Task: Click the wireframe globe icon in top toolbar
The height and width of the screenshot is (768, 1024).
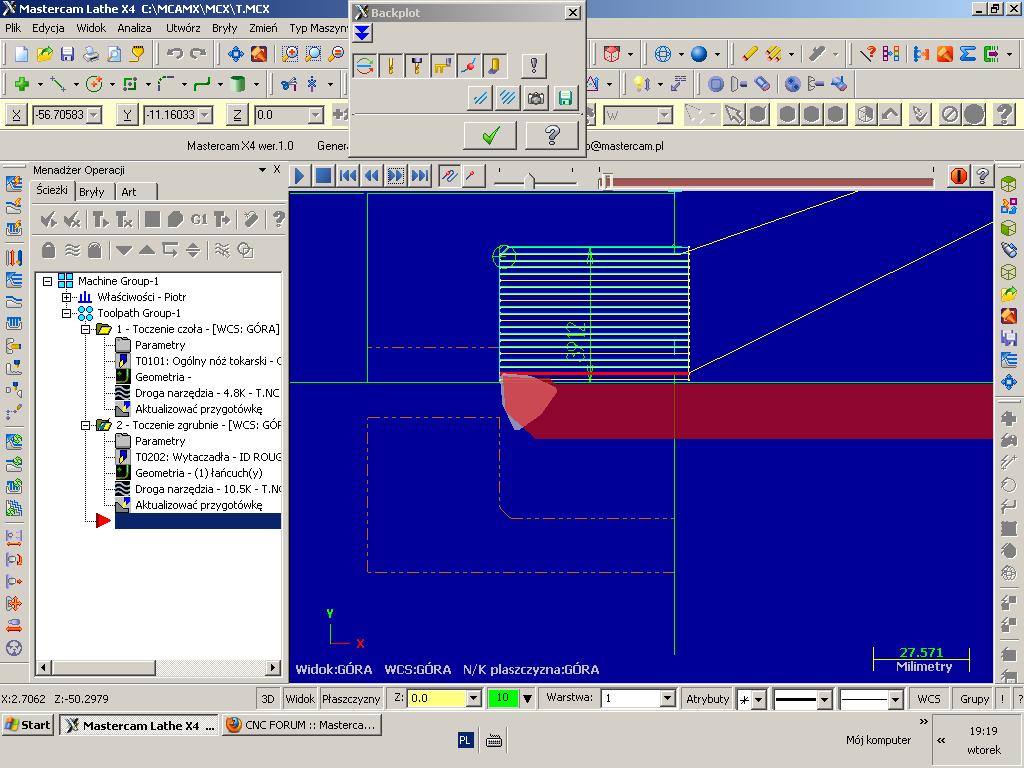Action: click(663, 54)
